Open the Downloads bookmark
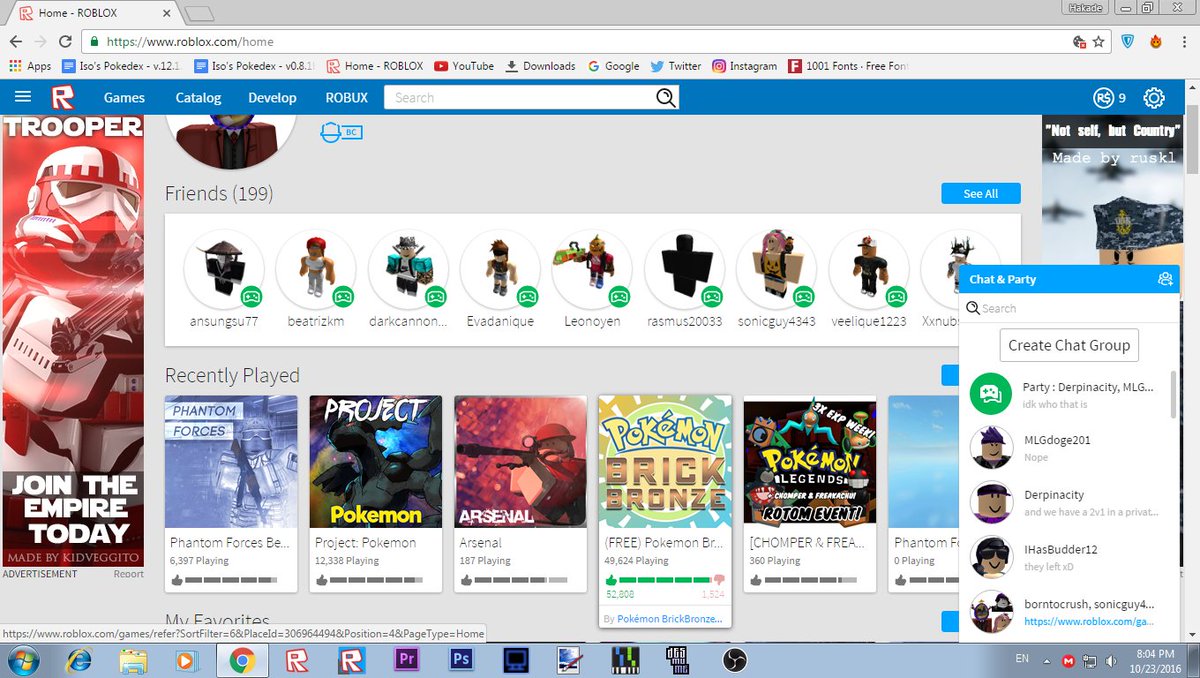1200x678 pixels. [x=541, y=66]
